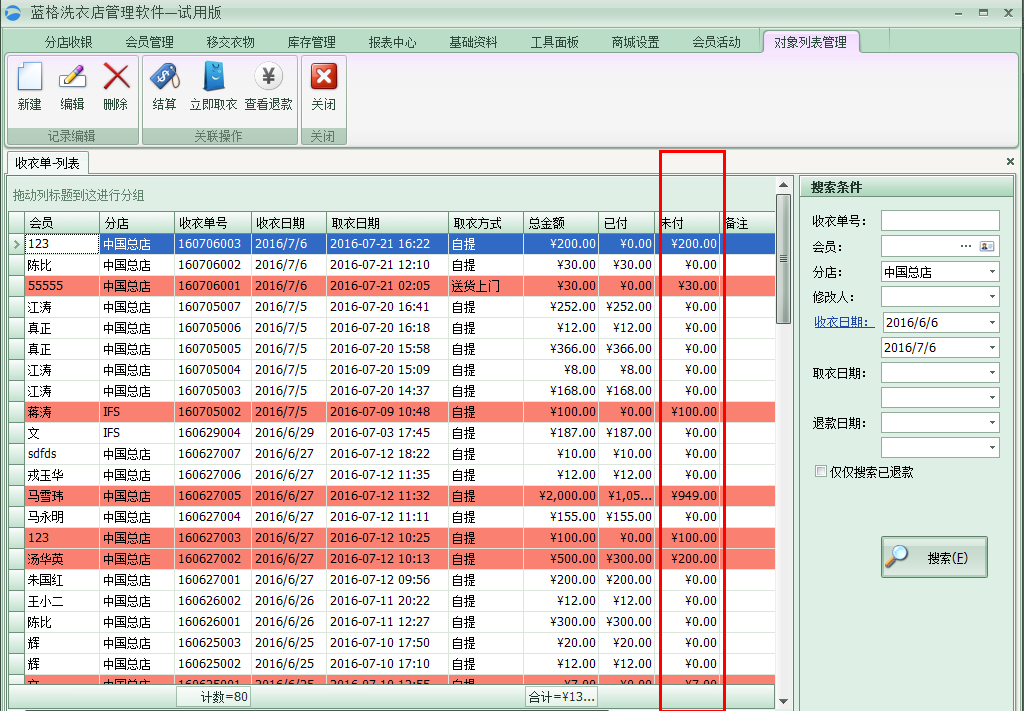Image resolution: width=1024 pixels, height=711 pixels.
Task: Click the 计数=80 footer summary
Action: 213,697
